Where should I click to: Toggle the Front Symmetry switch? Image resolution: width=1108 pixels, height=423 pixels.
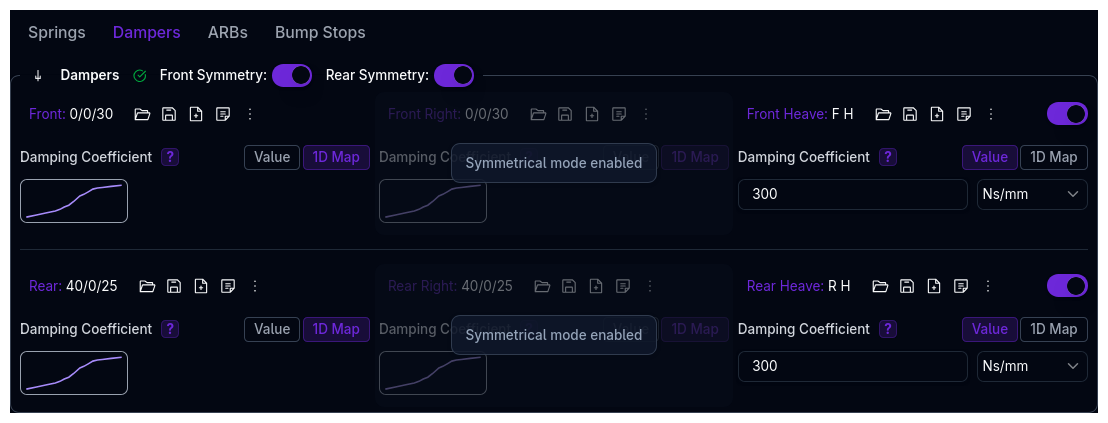291,75
